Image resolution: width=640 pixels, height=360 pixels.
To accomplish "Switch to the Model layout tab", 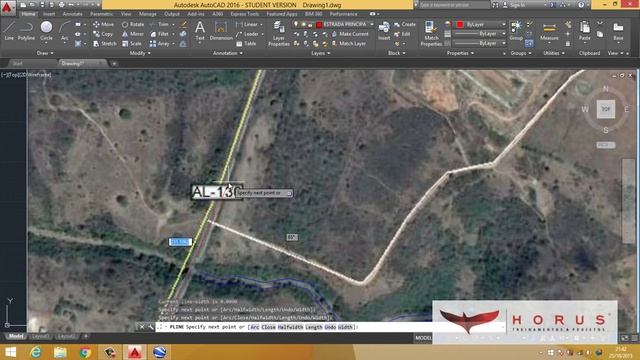I will [x=16, y=336].
